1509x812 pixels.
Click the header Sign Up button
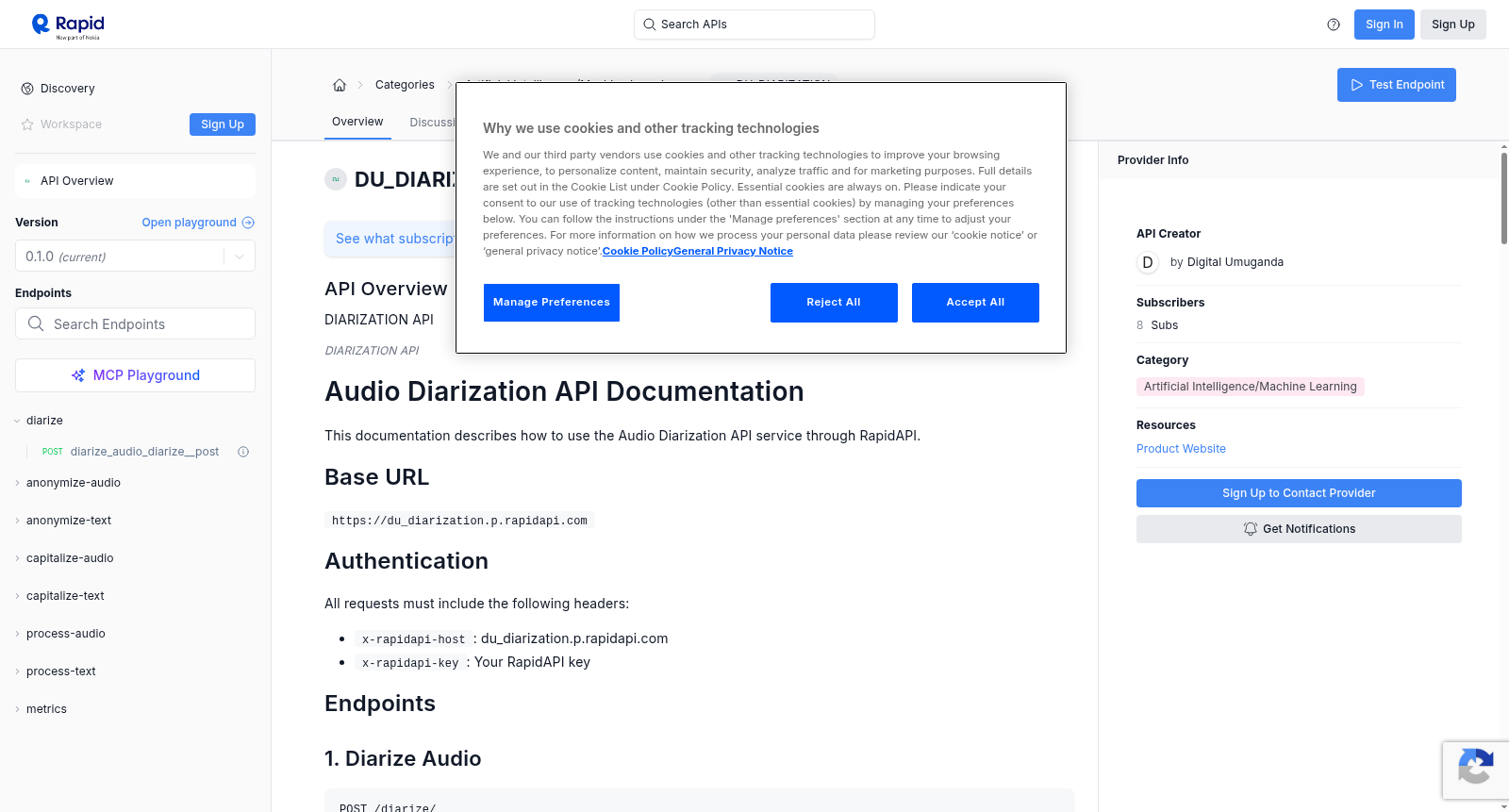pos(1453,25)
